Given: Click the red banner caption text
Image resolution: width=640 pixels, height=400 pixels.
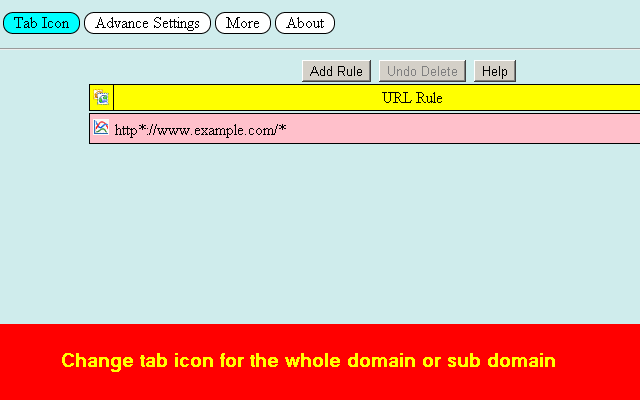Looking at the screenshot, I should (x=309, y=361).
